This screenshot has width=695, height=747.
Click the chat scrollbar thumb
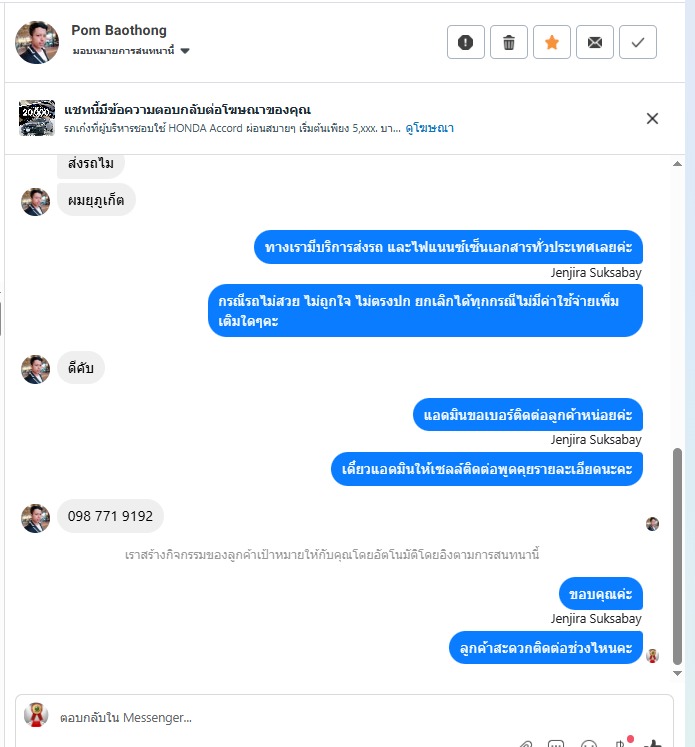677,556
